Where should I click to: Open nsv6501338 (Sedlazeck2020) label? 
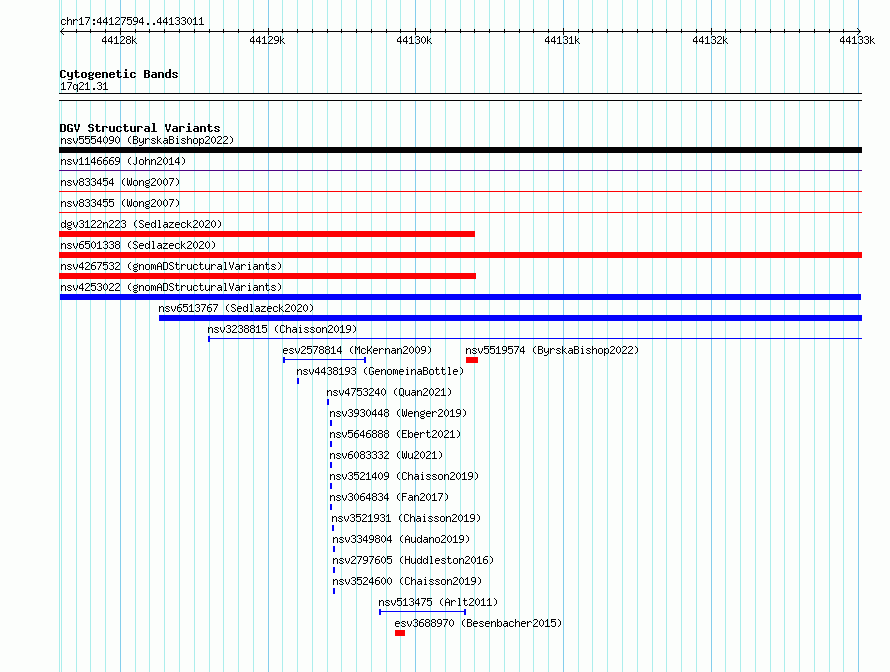138,245
